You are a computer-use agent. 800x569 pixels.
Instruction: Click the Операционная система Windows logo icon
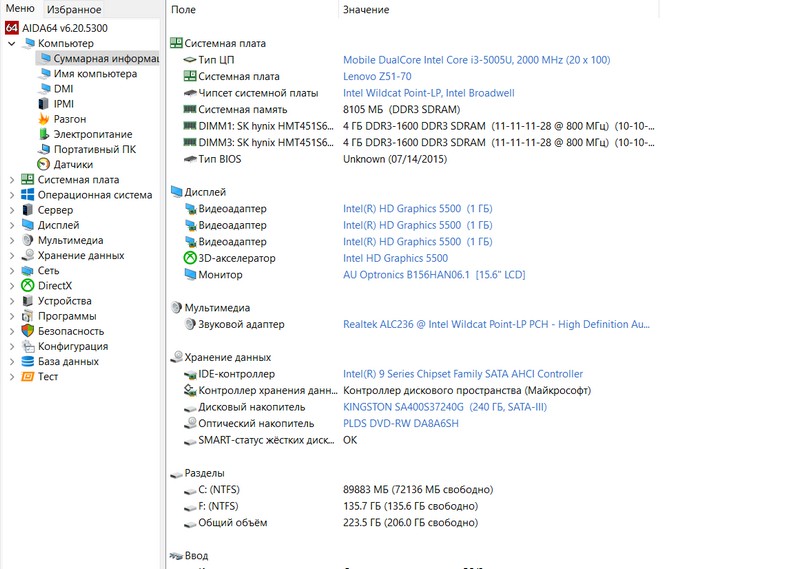coord(28,195)
